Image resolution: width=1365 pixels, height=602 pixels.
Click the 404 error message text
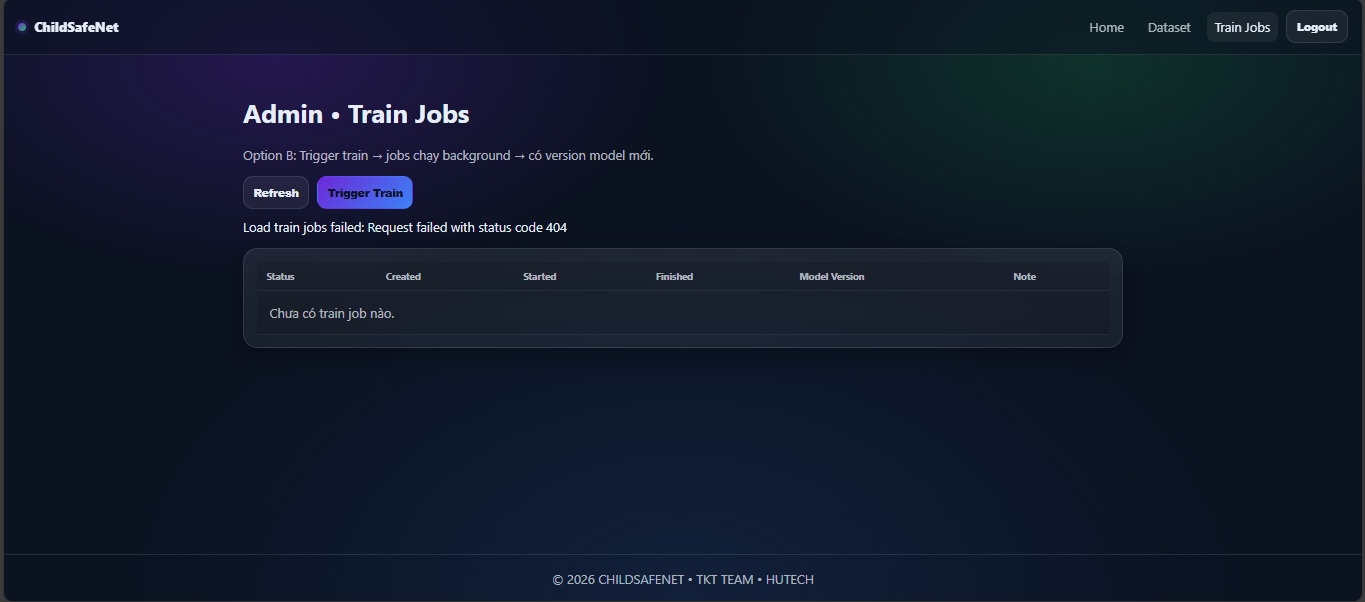click(405, 227)
